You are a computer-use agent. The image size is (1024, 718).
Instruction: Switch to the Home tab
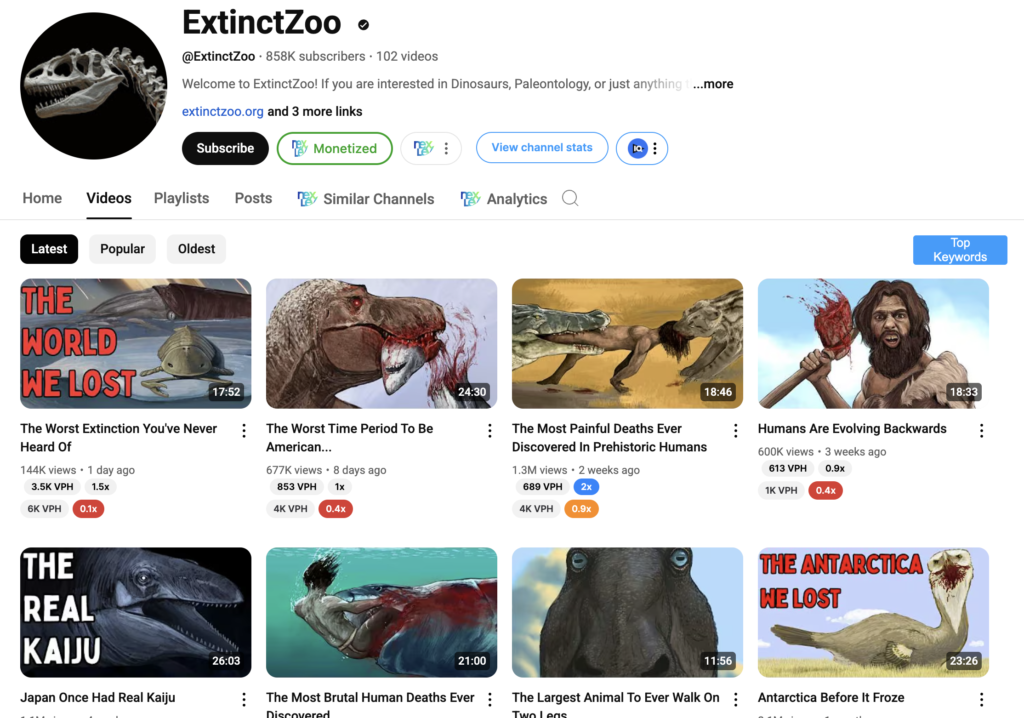pyautogui.click(x=42, y=198)
